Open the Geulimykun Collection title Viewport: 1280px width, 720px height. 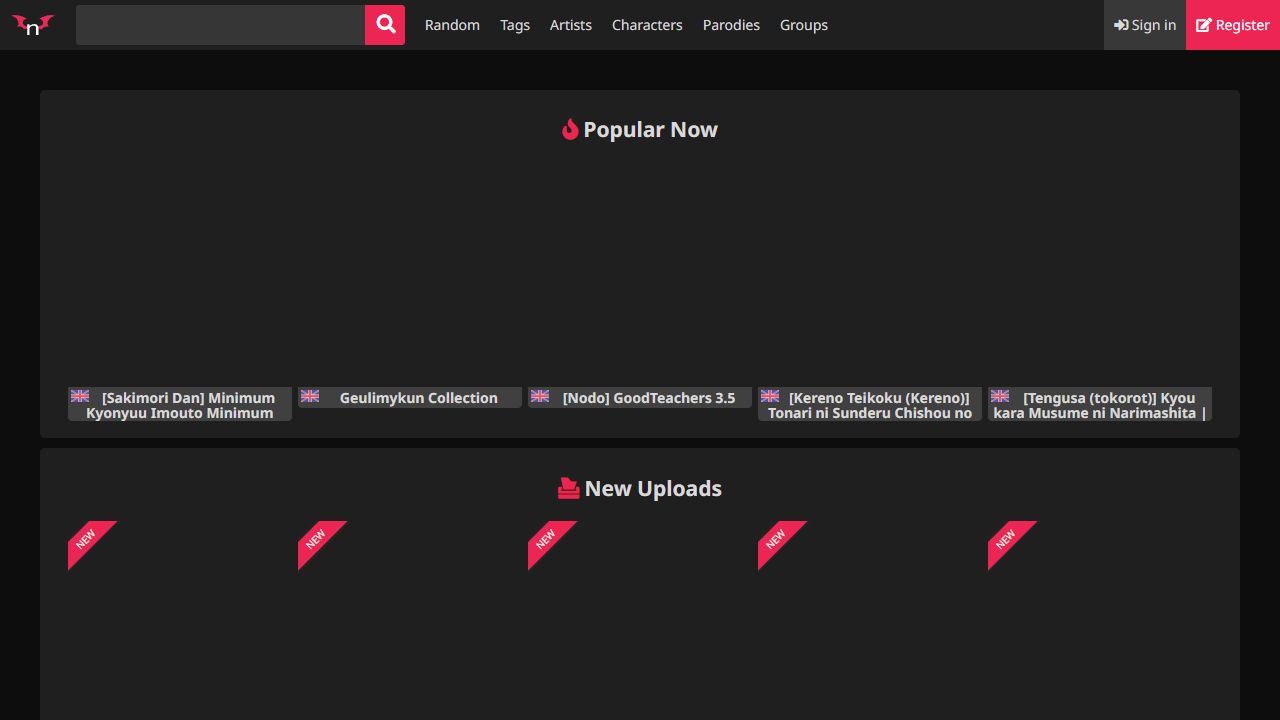click(419, 398)
